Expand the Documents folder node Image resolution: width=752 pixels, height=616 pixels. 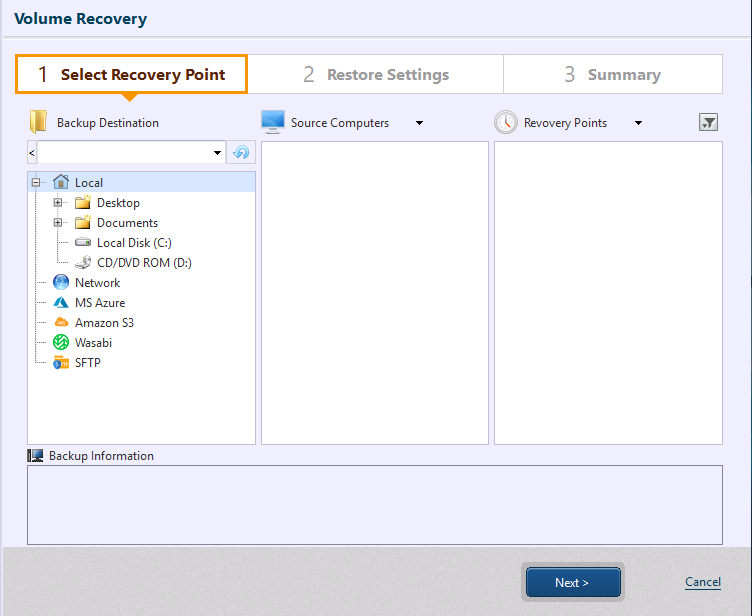click(x=58, y=223)
